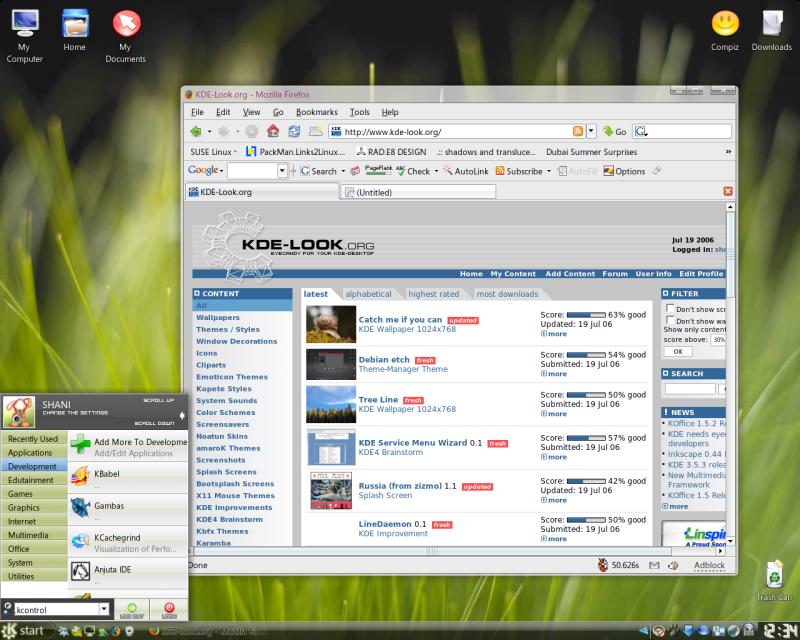Open PackMan.Links2Linux bookmark

pyautogui.click(x=296, y=152)
